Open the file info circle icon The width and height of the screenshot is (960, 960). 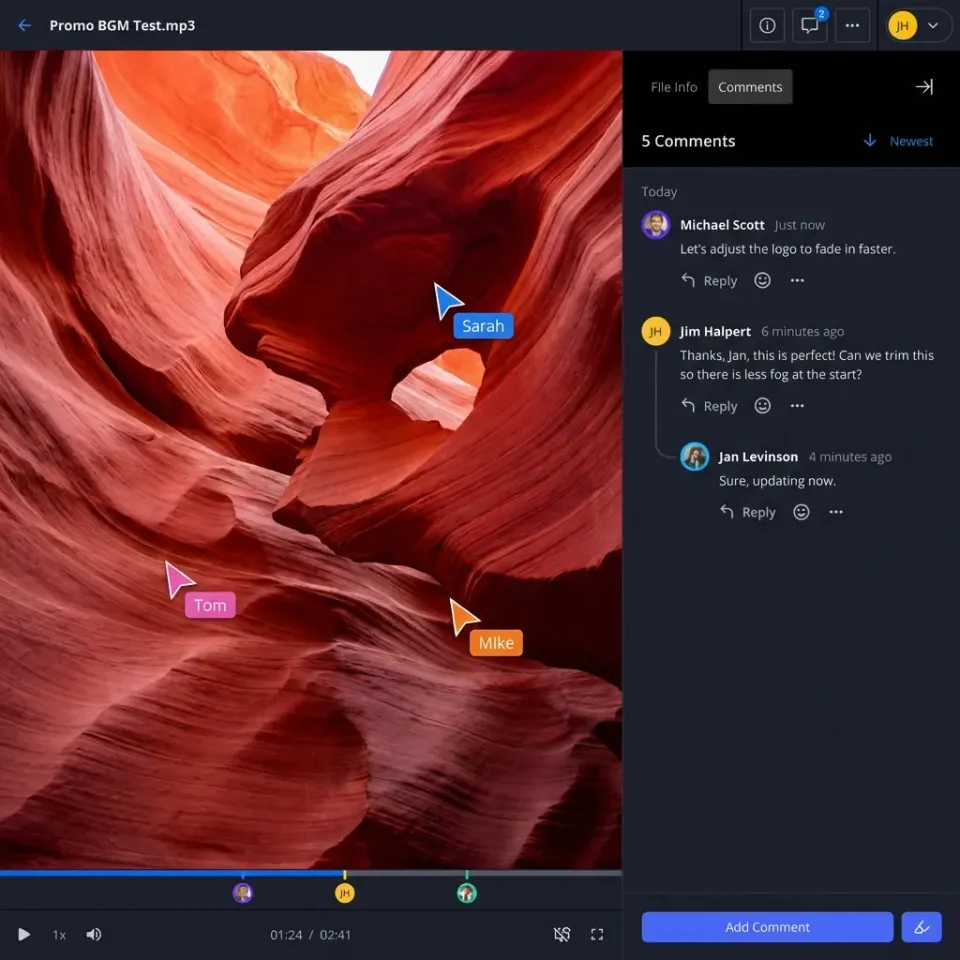[x=767, y=26]
